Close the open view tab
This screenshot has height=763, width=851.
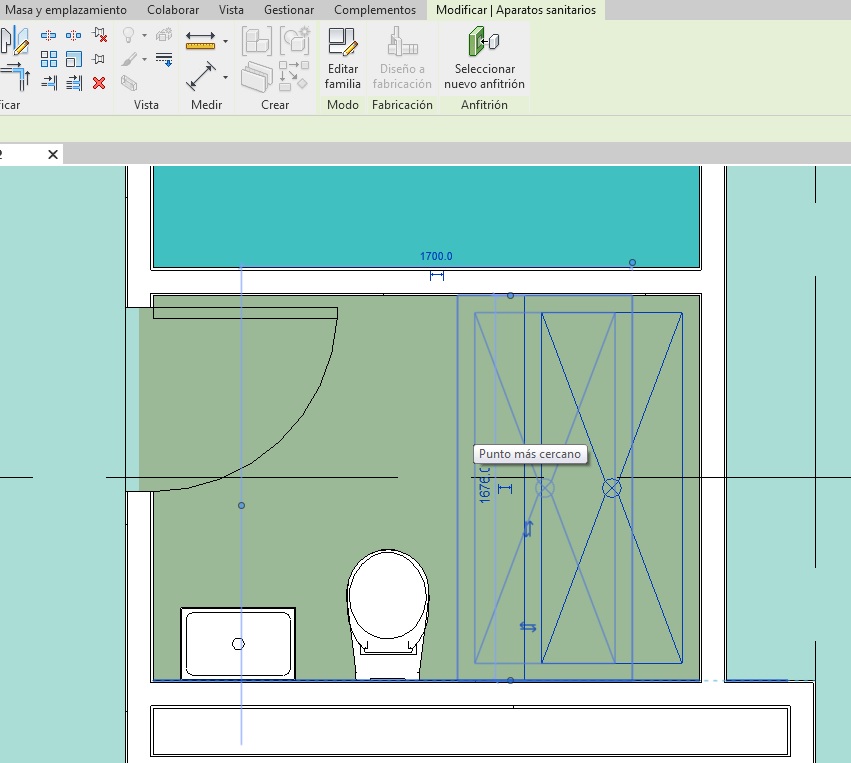click(52, 154)
